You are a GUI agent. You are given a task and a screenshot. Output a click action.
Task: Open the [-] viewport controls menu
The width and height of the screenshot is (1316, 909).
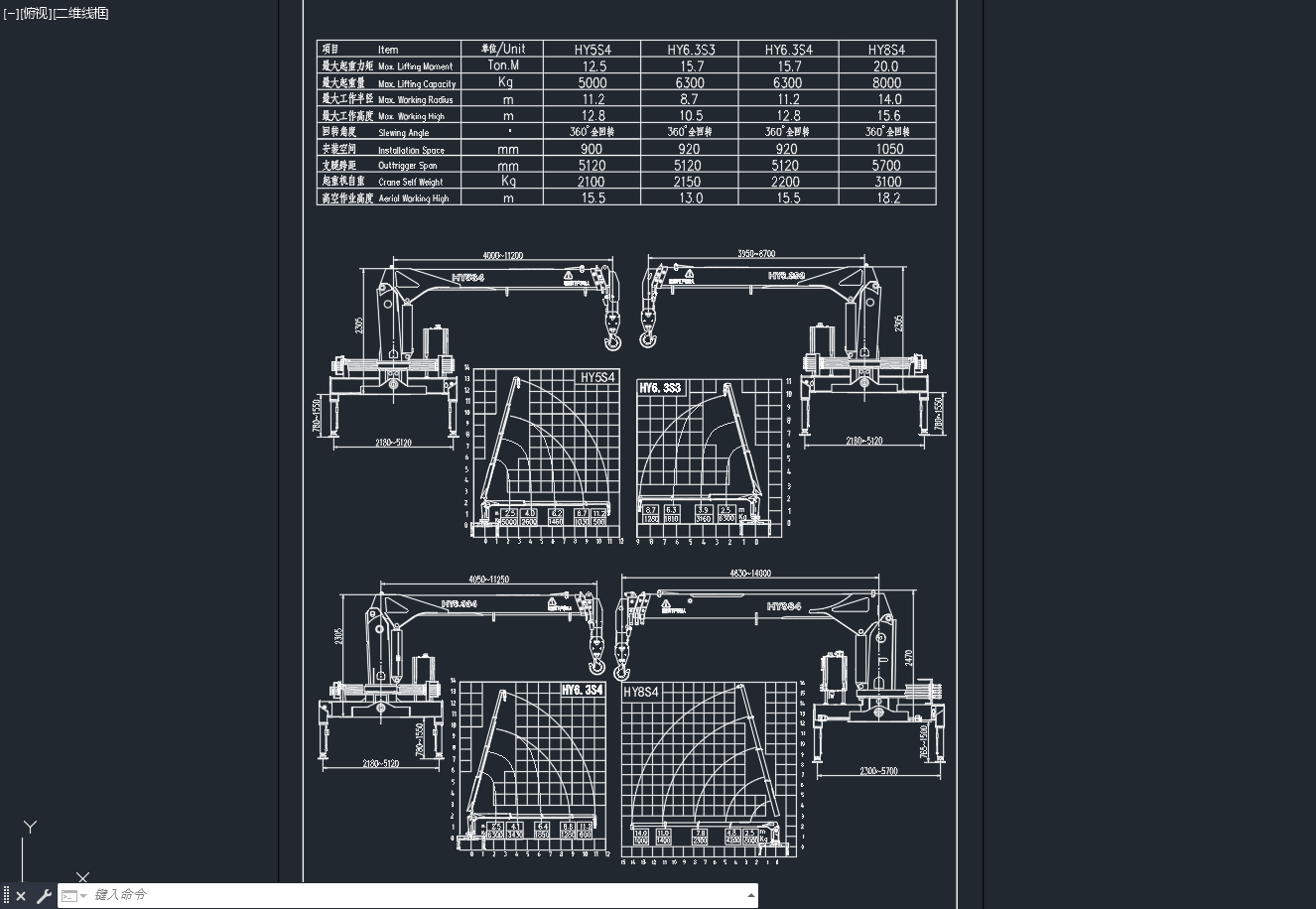[x=11, y=13]
